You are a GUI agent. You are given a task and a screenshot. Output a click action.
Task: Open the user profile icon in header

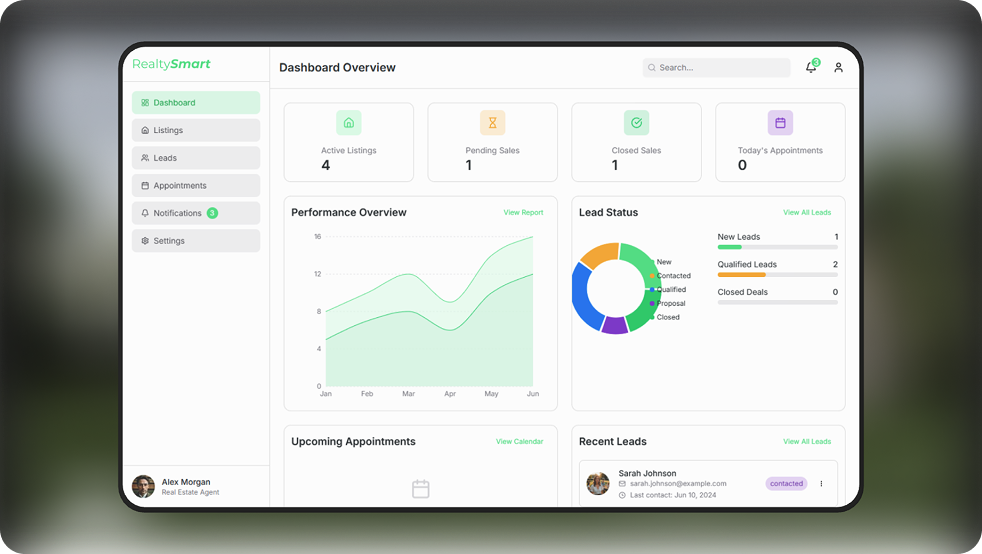coord(839,68)
